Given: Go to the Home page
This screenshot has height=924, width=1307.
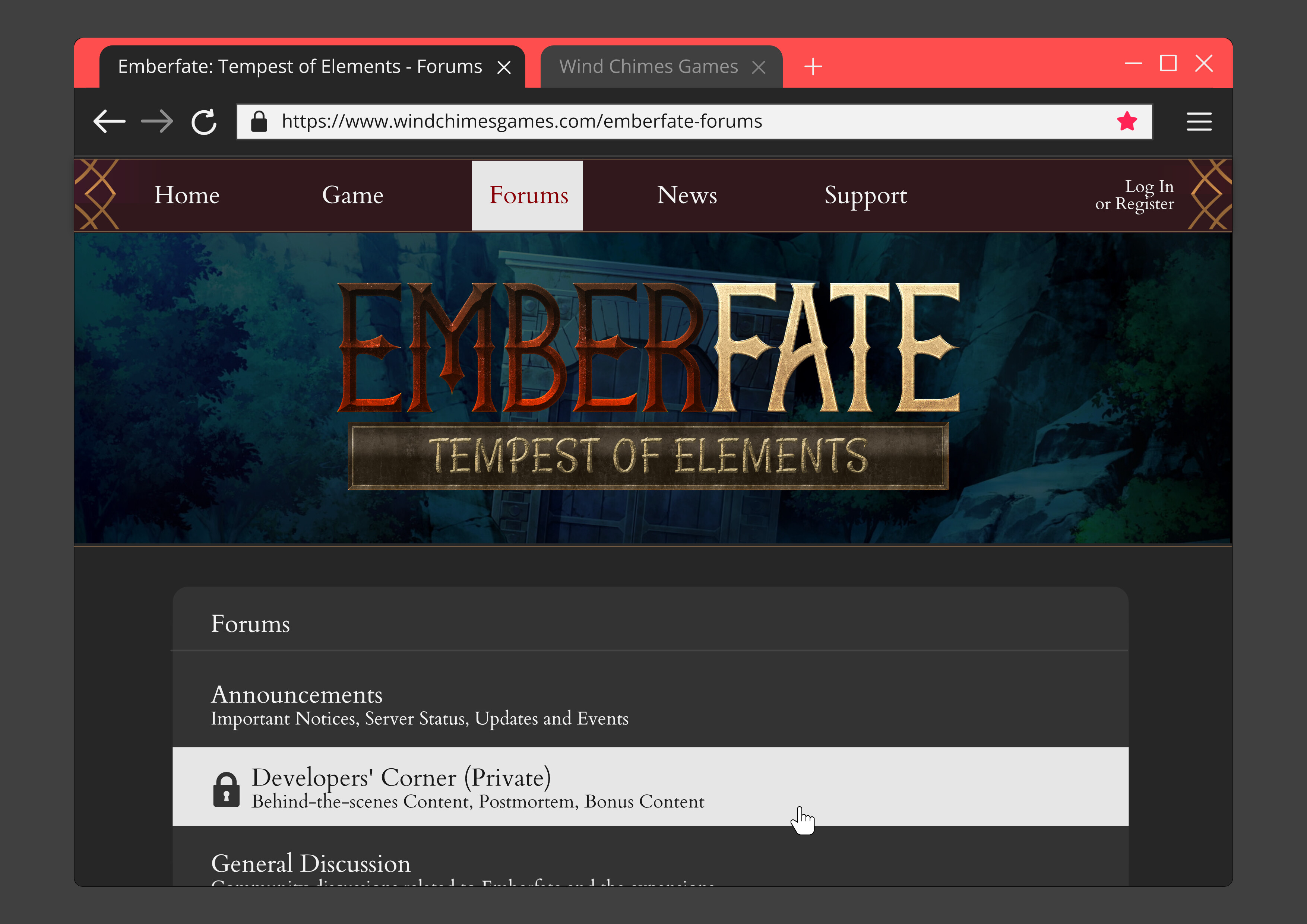Looking at the screenshot, I should [x=187, y=195].
